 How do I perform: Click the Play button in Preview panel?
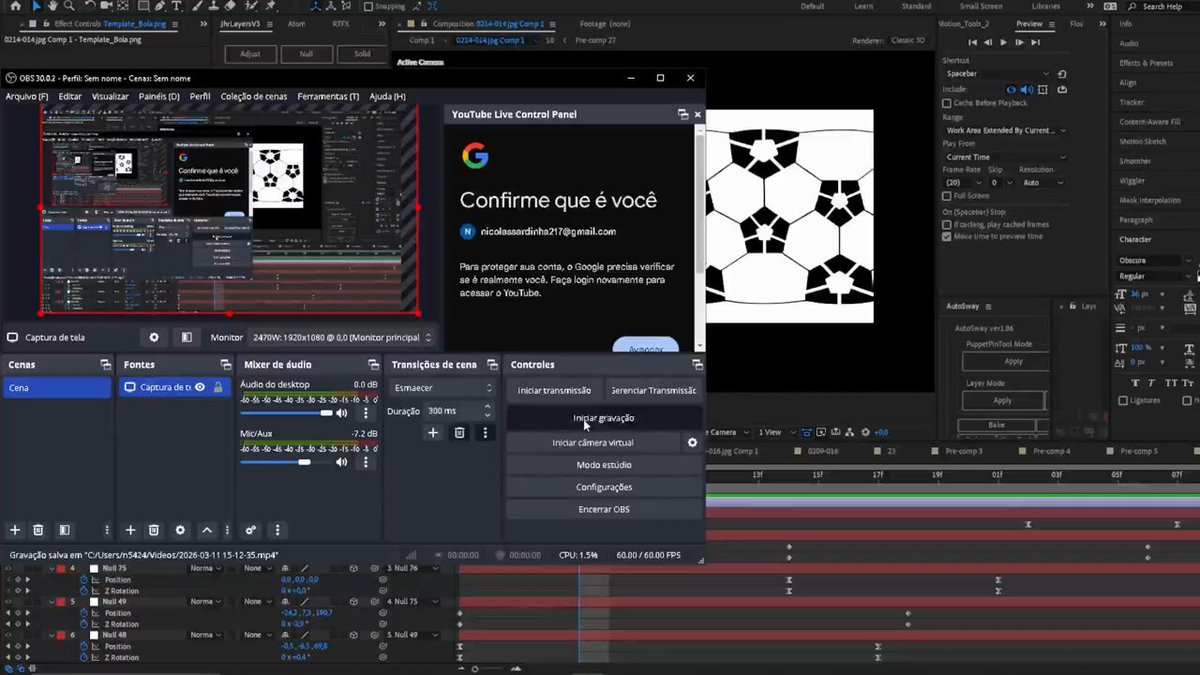pos(1003,42)
